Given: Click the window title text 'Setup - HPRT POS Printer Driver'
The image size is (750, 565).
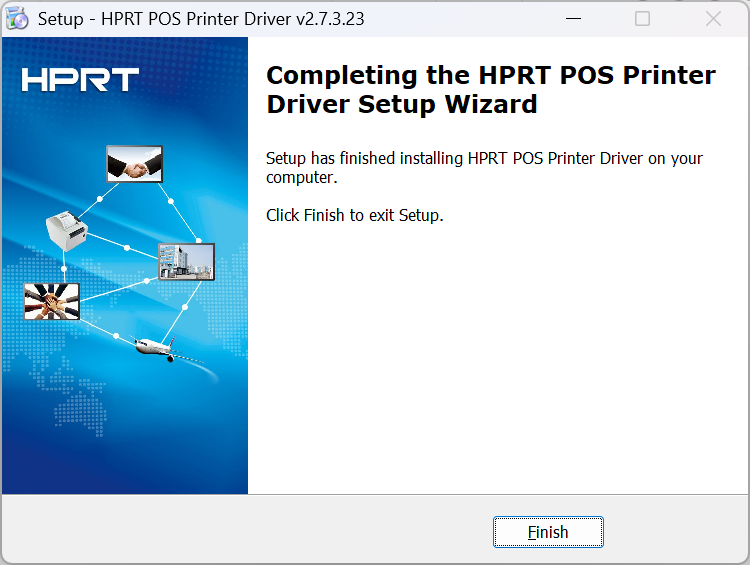Looking at the screenshot, I should 200,19.
